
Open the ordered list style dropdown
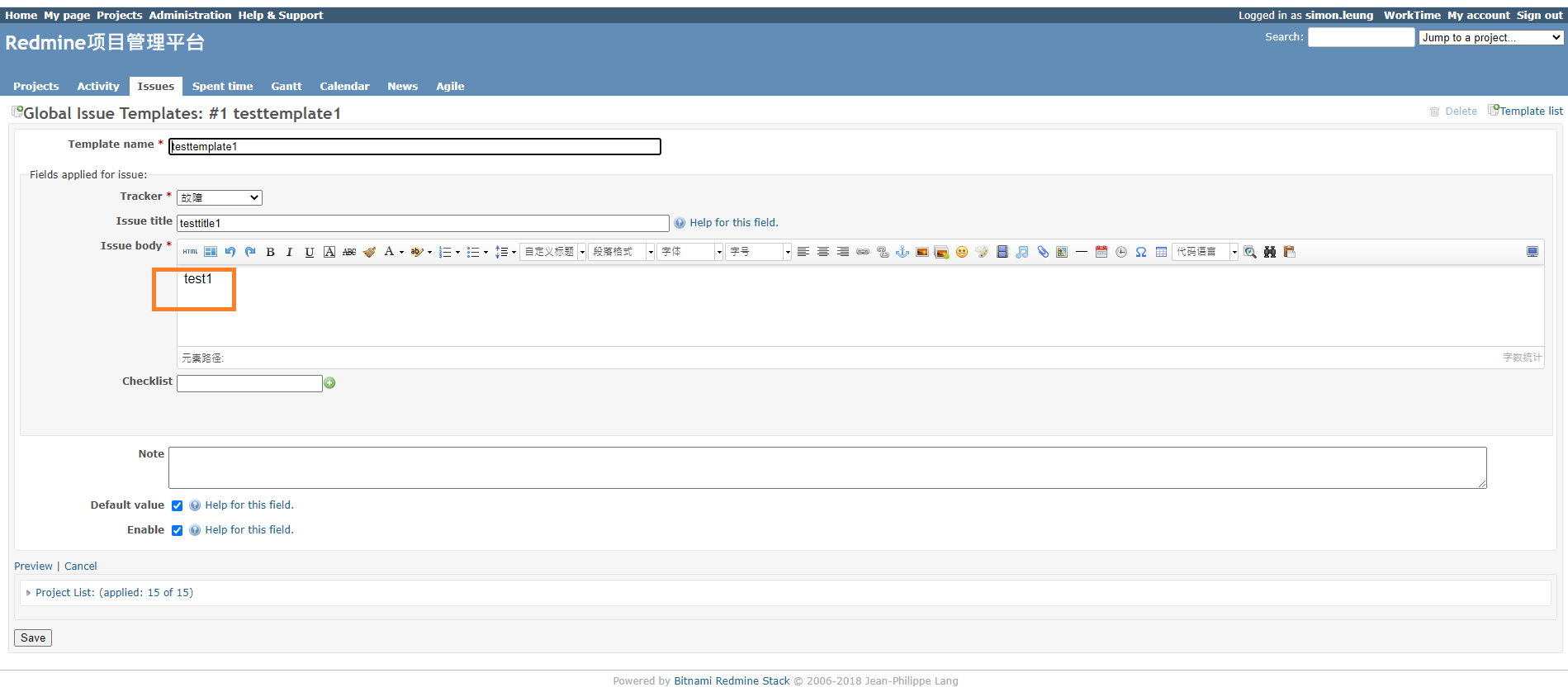click(x=458, y=253)
